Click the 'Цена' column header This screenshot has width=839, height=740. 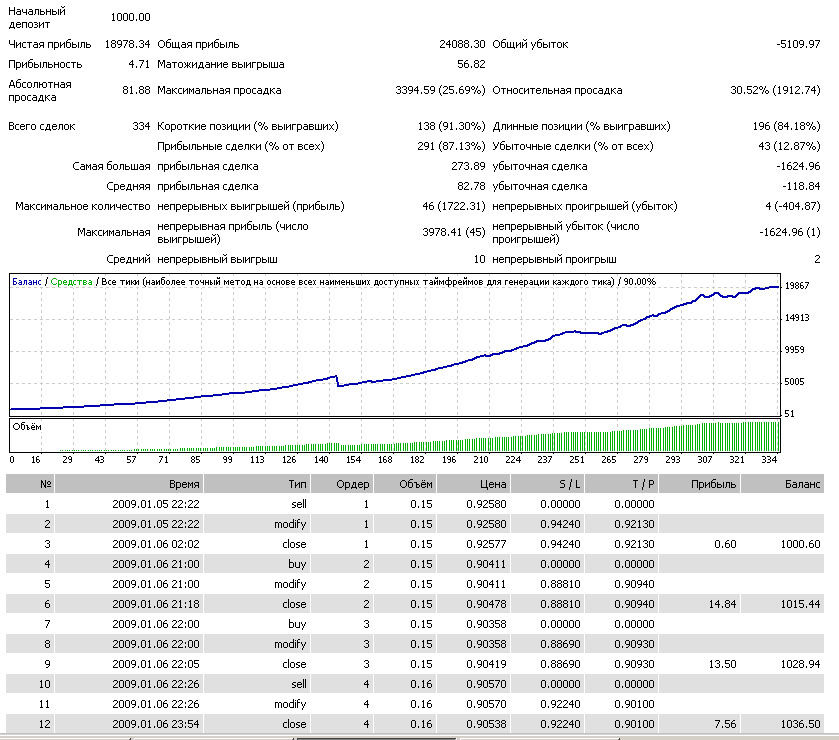[472, 484]
